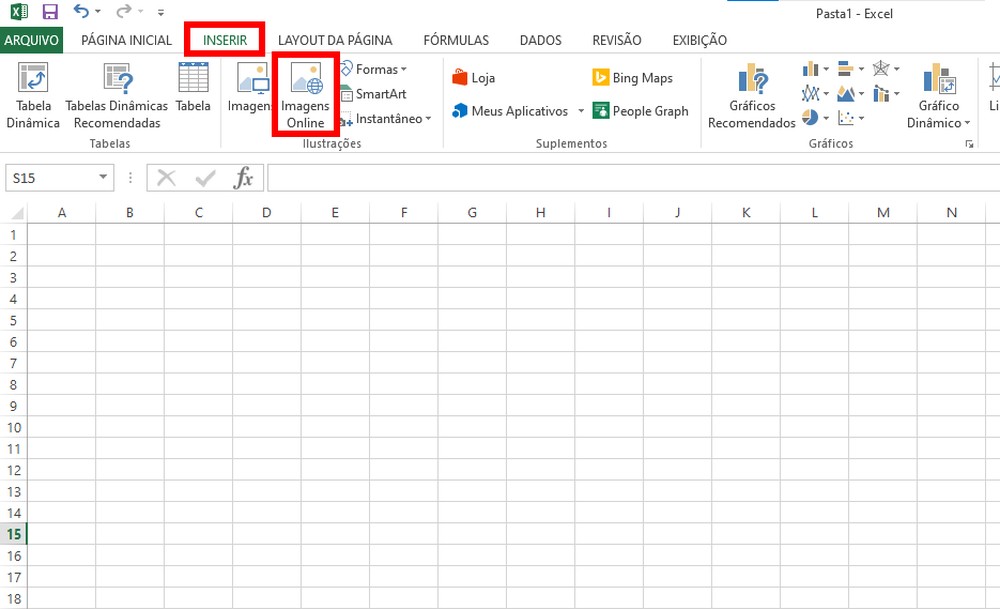Image resolution: width=1000 pixels, height=609 pixels.
Task: Insert a Tabela Dinâmica (PivotTable)
Action: click(x=32, y=94)
